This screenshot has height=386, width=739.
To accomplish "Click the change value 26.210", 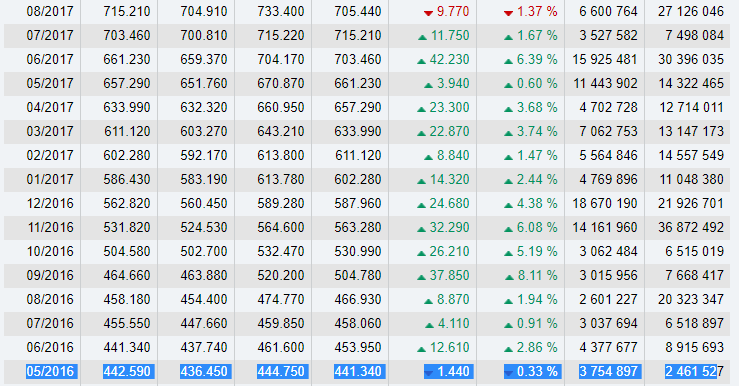I will [449, 252].
